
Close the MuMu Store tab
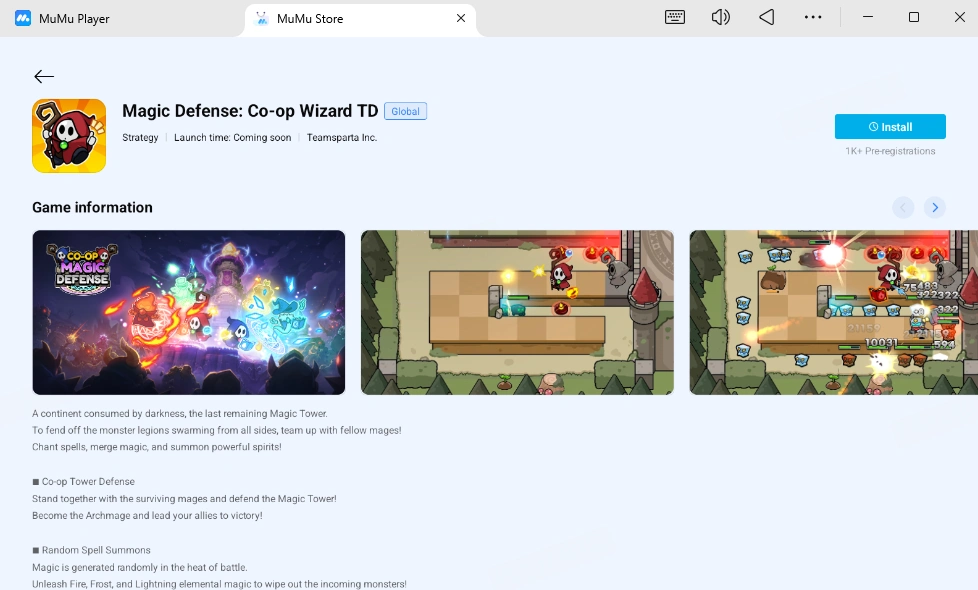pos(461,18)
